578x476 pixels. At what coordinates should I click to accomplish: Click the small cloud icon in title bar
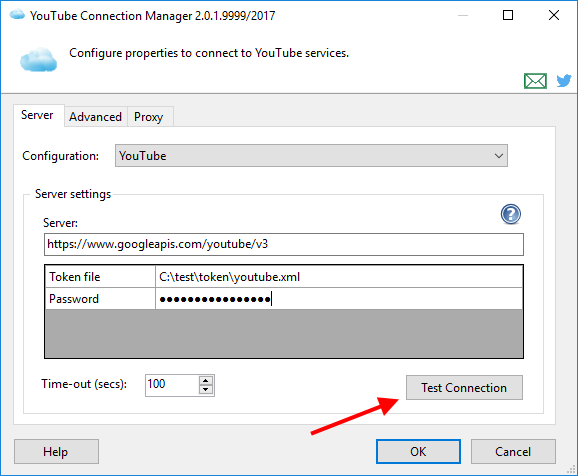17,15
